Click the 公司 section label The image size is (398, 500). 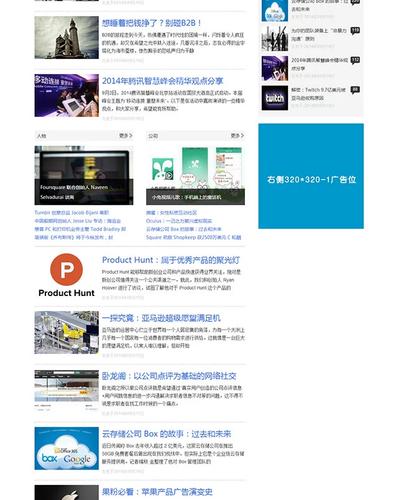[153, 136]
